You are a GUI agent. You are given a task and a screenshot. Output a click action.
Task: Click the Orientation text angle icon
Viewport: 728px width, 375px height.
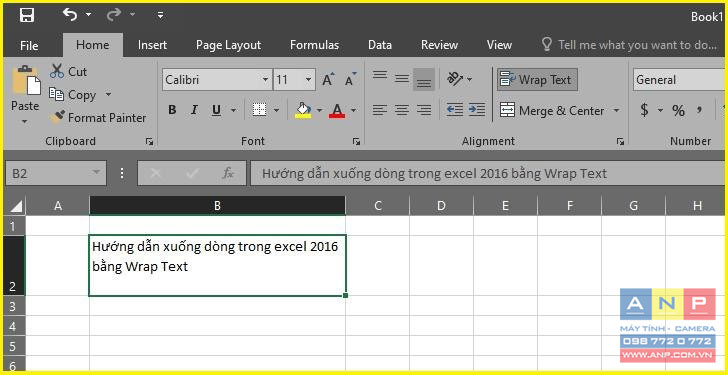[455, 79]
